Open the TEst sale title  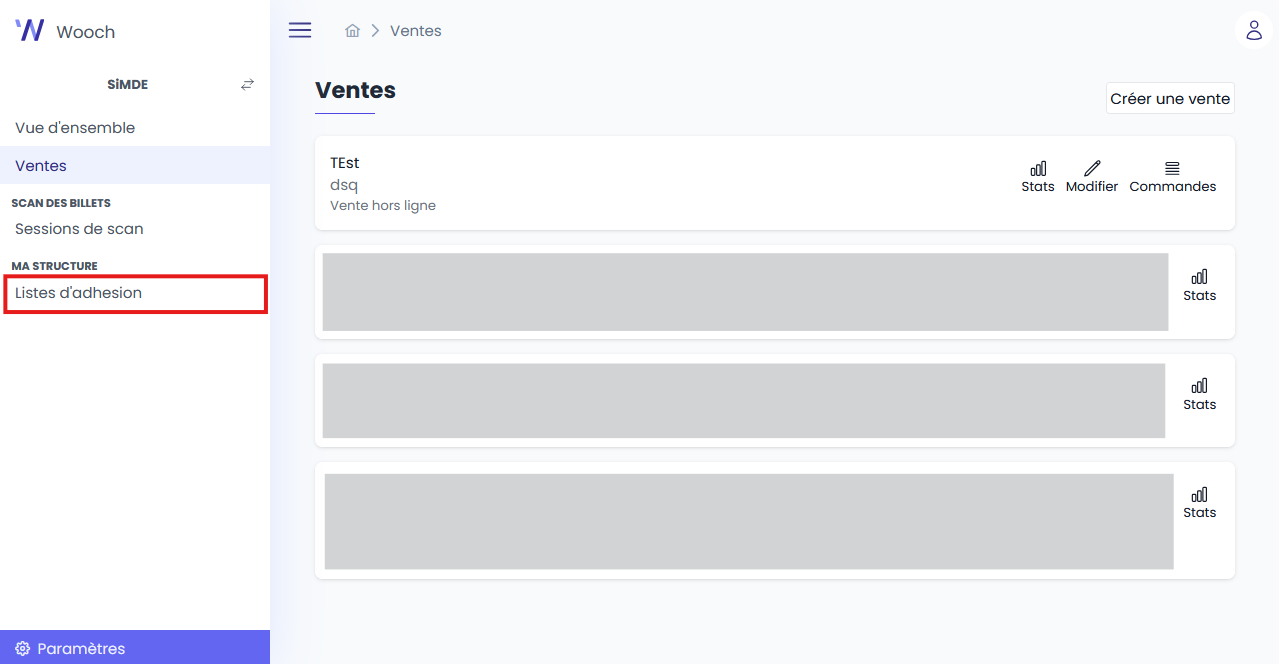[x=345, y=163]
